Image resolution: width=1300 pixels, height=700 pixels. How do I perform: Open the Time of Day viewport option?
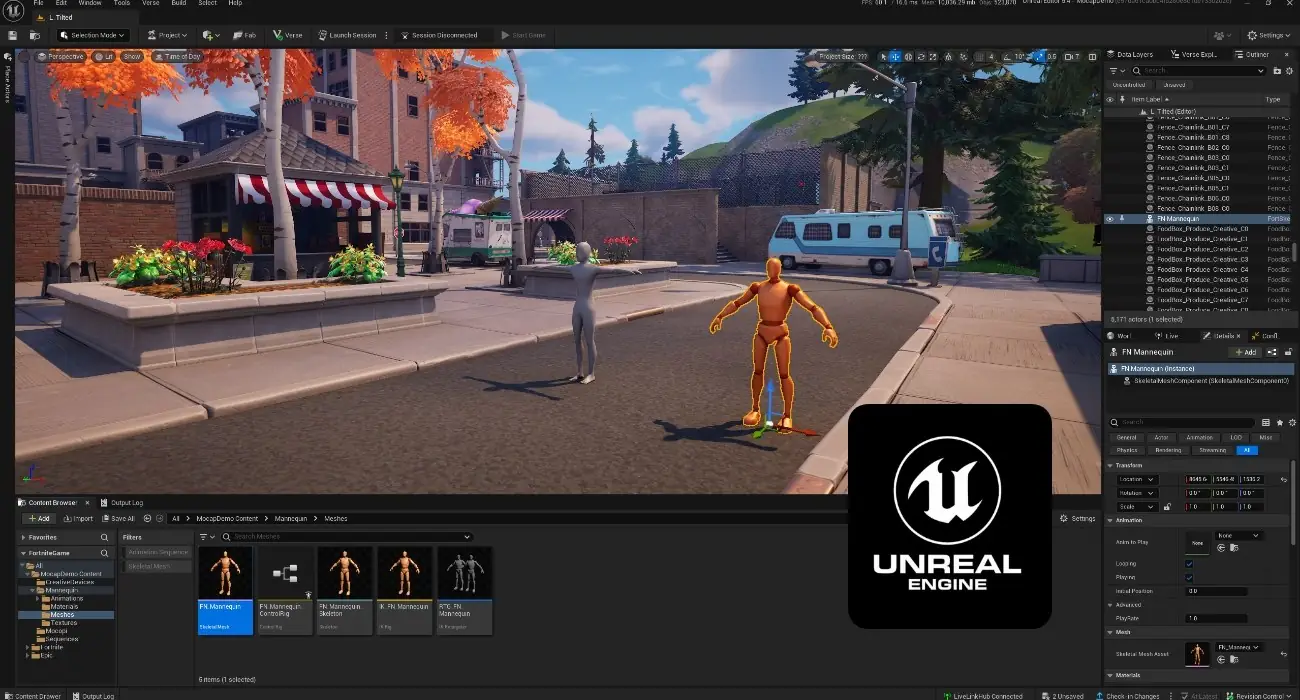(x=177, y=57)
